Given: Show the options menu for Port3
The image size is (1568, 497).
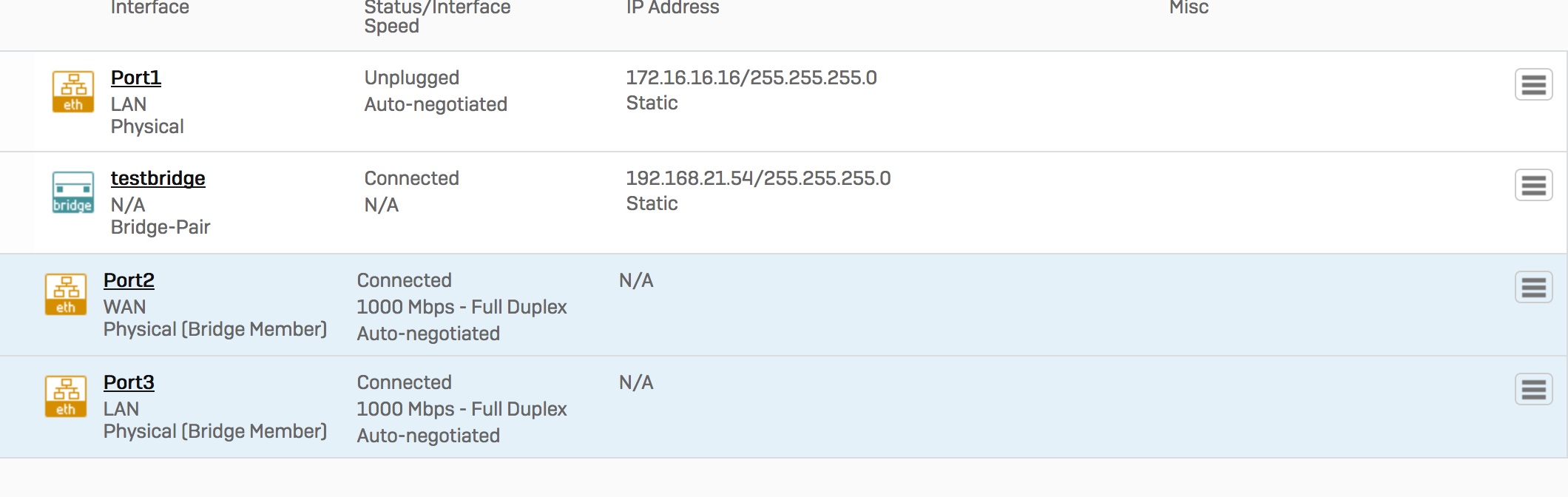Looking at the screenshot, I should point(1533,389).
